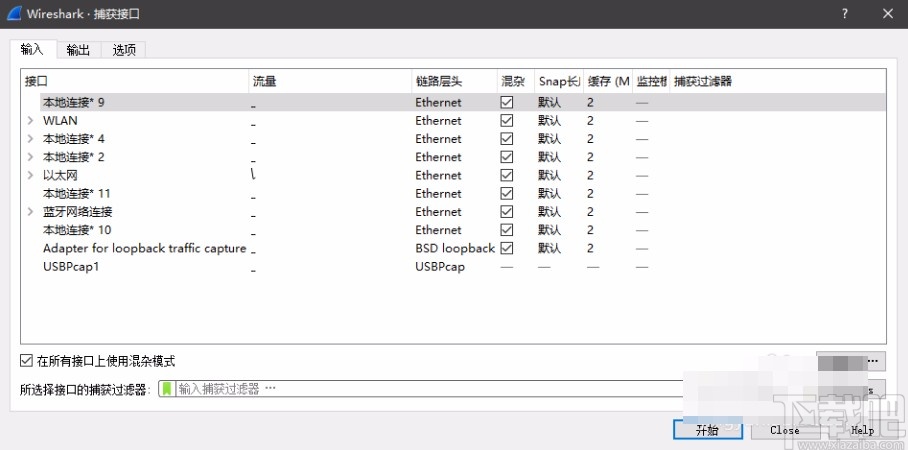The height and width of the screenshot is (450, 908).
Task: Uncheck 在所有接口上使用混杂模式 checkbox
Action: coord(26,361)
